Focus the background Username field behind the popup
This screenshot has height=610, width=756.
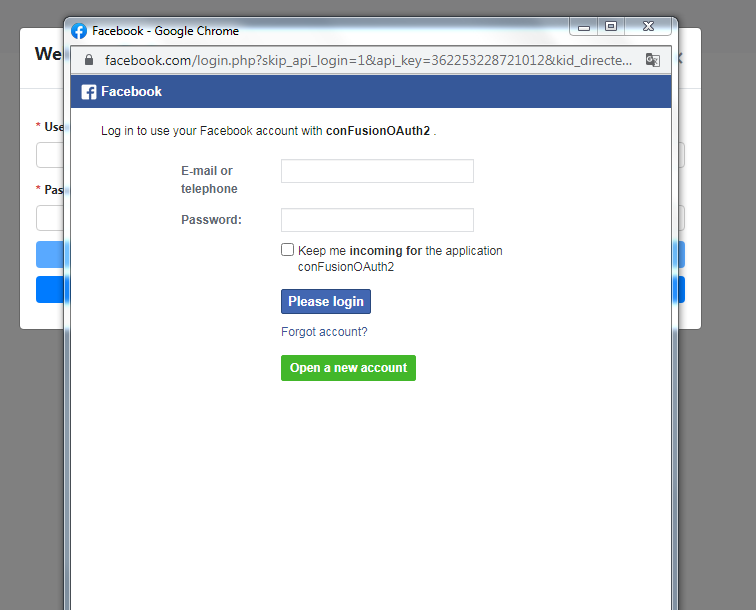[50, 155]
